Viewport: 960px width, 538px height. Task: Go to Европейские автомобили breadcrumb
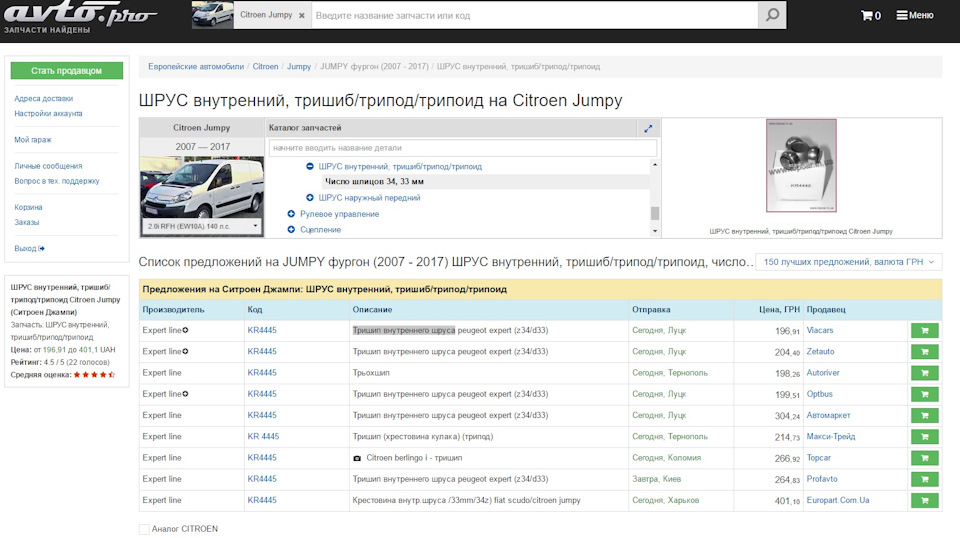(x=196, y=67)
